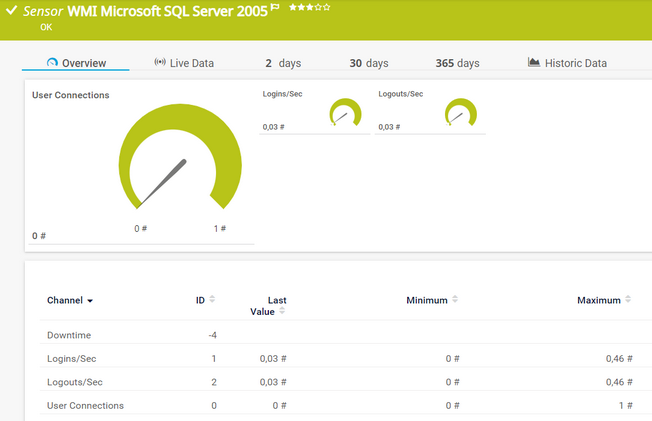The height and width of the screenshot is (421, 652).
Task: Click the Live Data broadcast icon
Action: (159, 63)
